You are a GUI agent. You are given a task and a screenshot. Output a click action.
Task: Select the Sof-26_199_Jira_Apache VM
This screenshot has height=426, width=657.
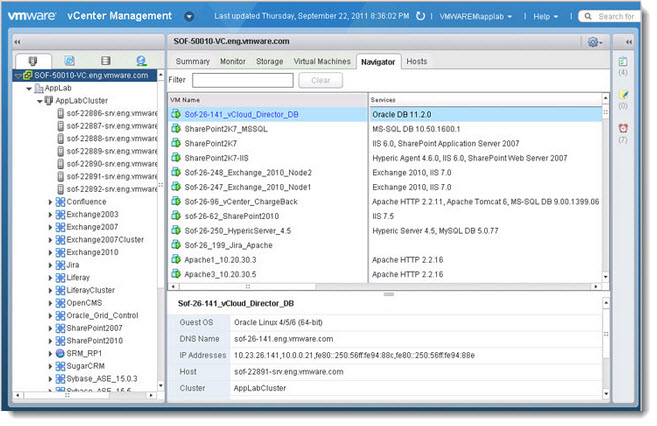coord(228,245)
